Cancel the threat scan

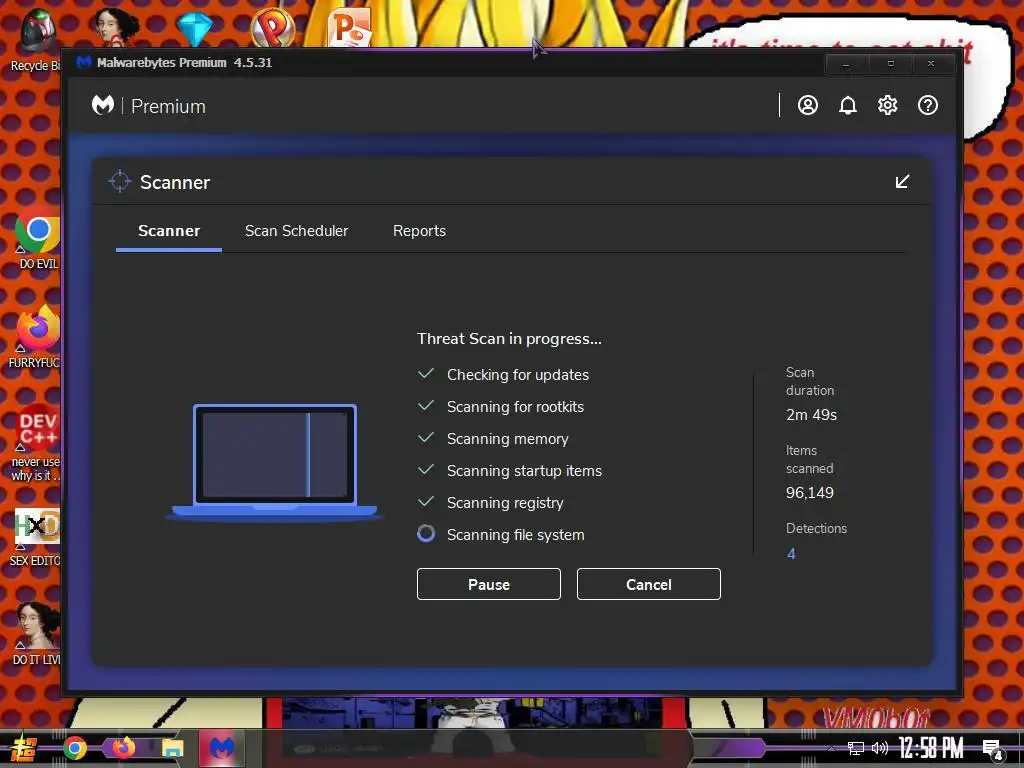click(648, 584)
